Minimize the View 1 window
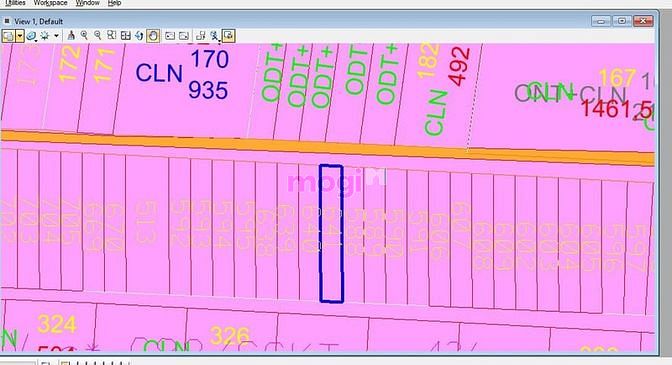 [x=601, y=21]
